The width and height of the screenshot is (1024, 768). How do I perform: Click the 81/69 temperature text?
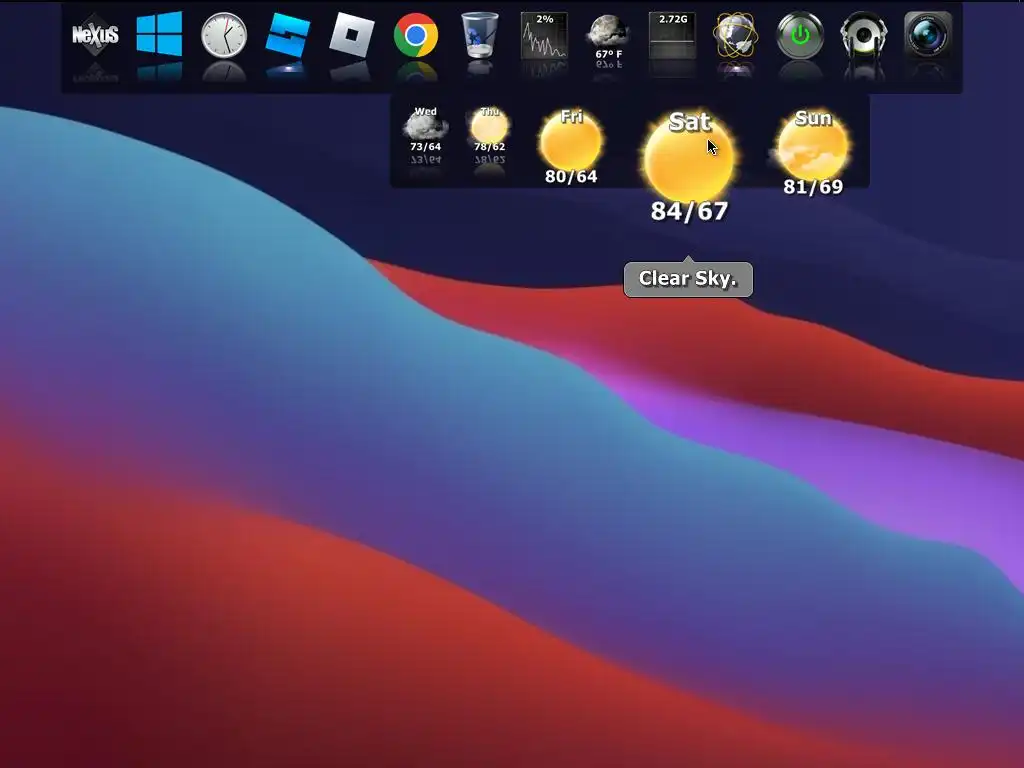813,187
